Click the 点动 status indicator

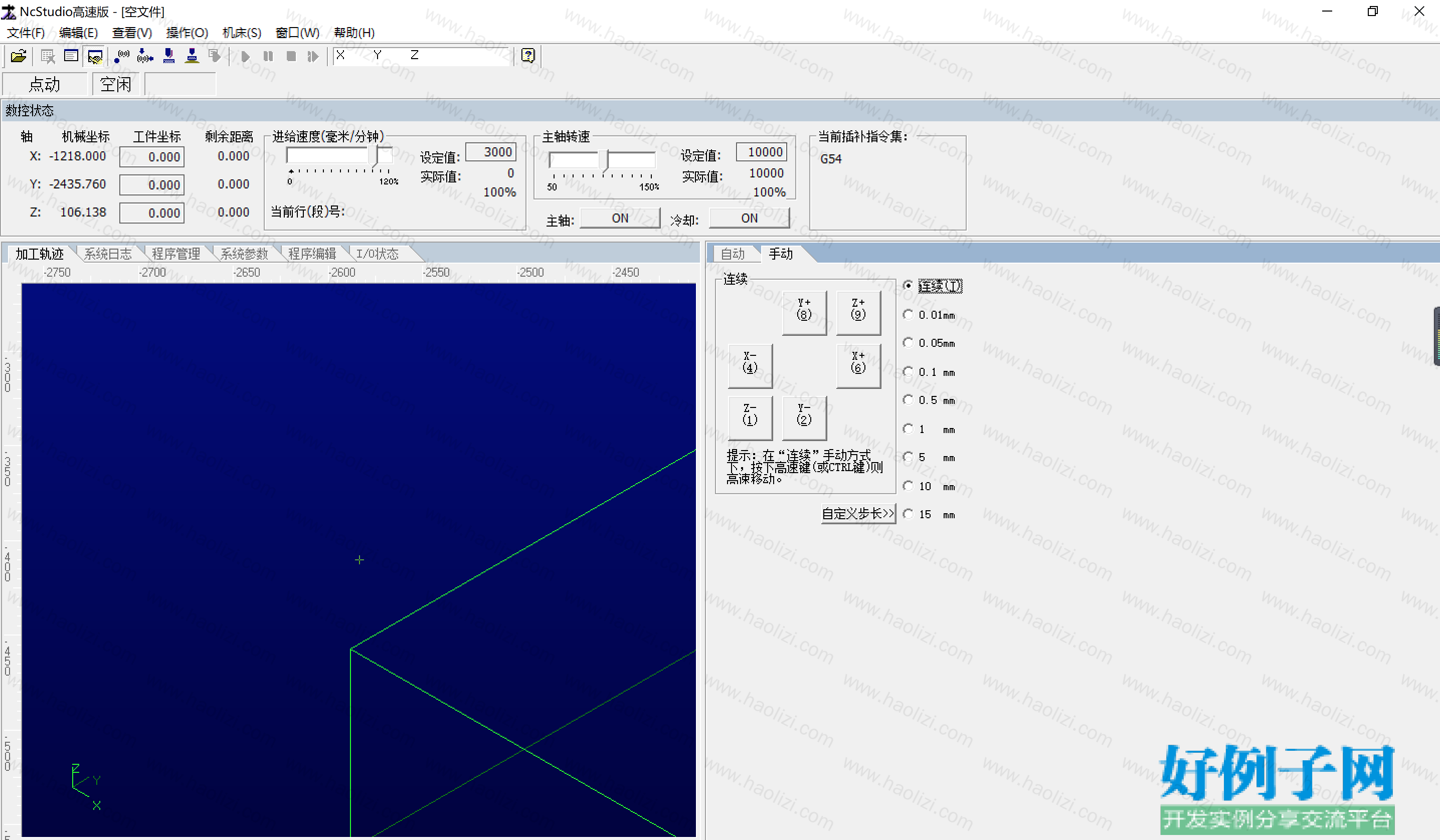[x=45, y=85]
